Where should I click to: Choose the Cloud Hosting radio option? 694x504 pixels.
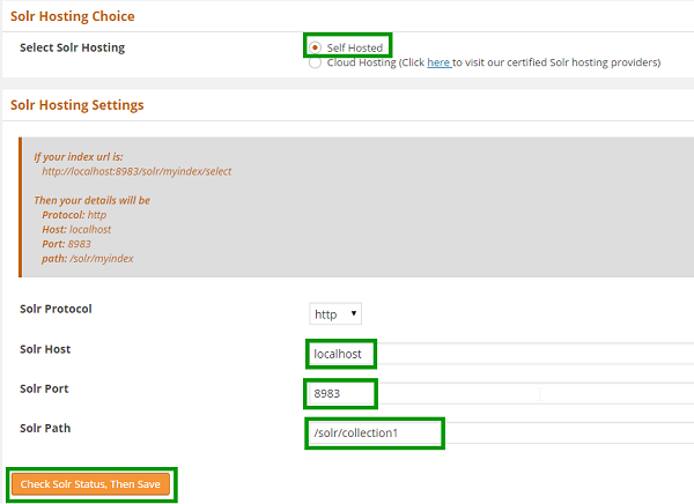click(315, 62)
